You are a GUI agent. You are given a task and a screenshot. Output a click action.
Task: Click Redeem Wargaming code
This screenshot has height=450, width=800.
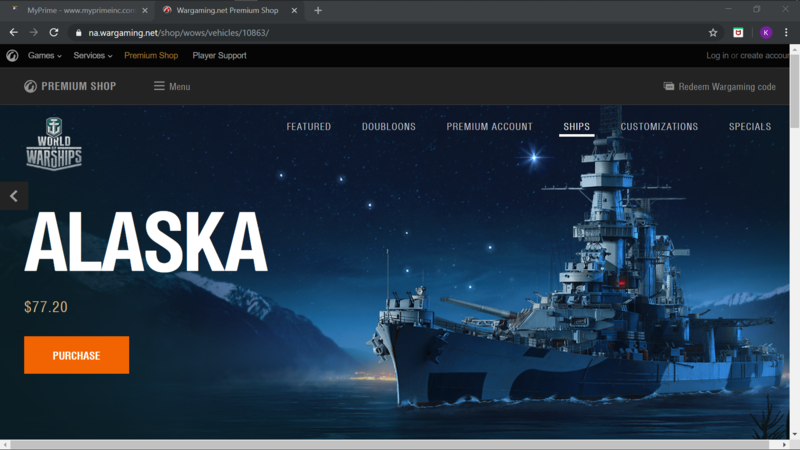coord(720,86)
